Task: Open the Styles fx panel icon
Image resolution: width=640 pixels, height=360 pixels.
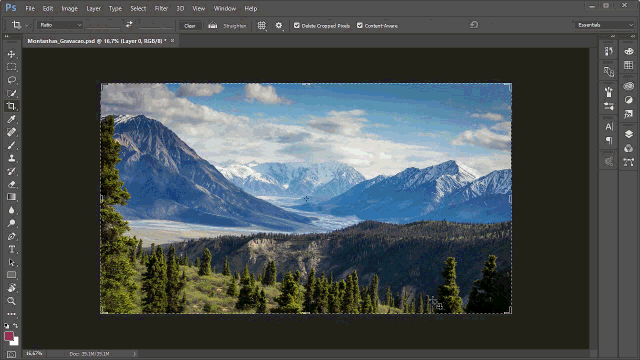Action: 629,114
